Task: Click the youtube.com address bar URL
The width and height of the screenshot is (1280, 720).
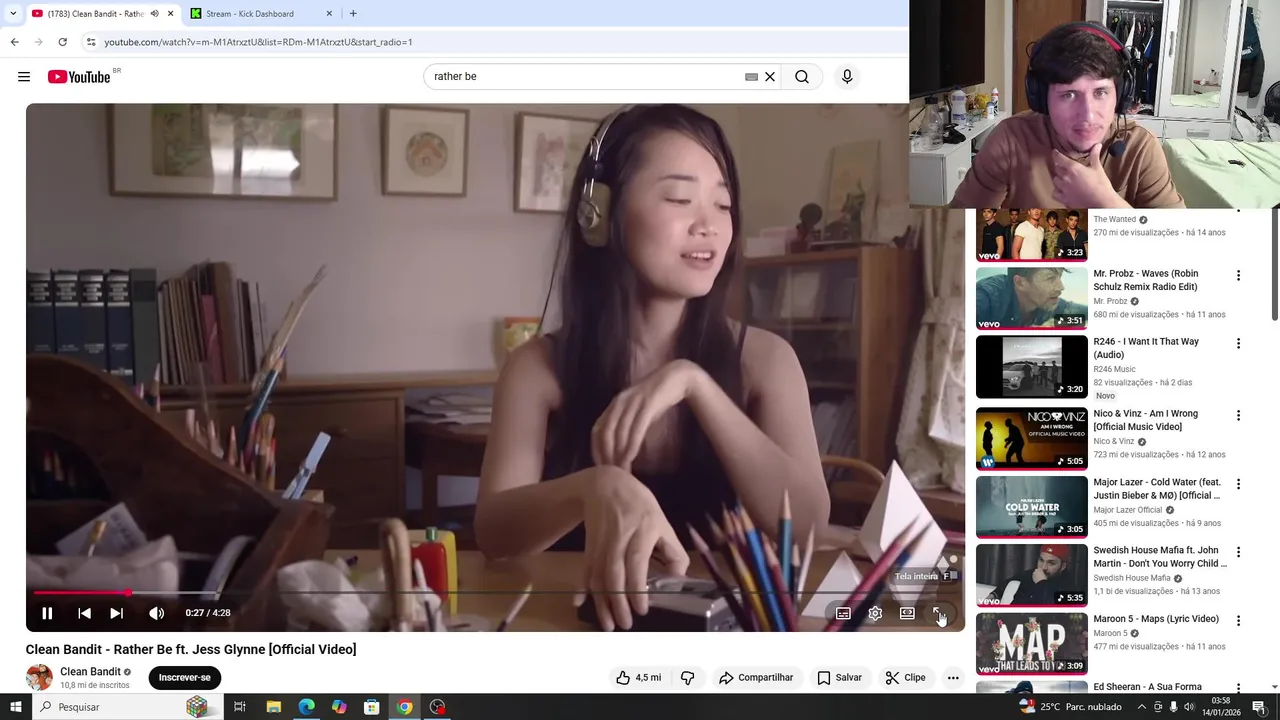Action: [258, 42]
